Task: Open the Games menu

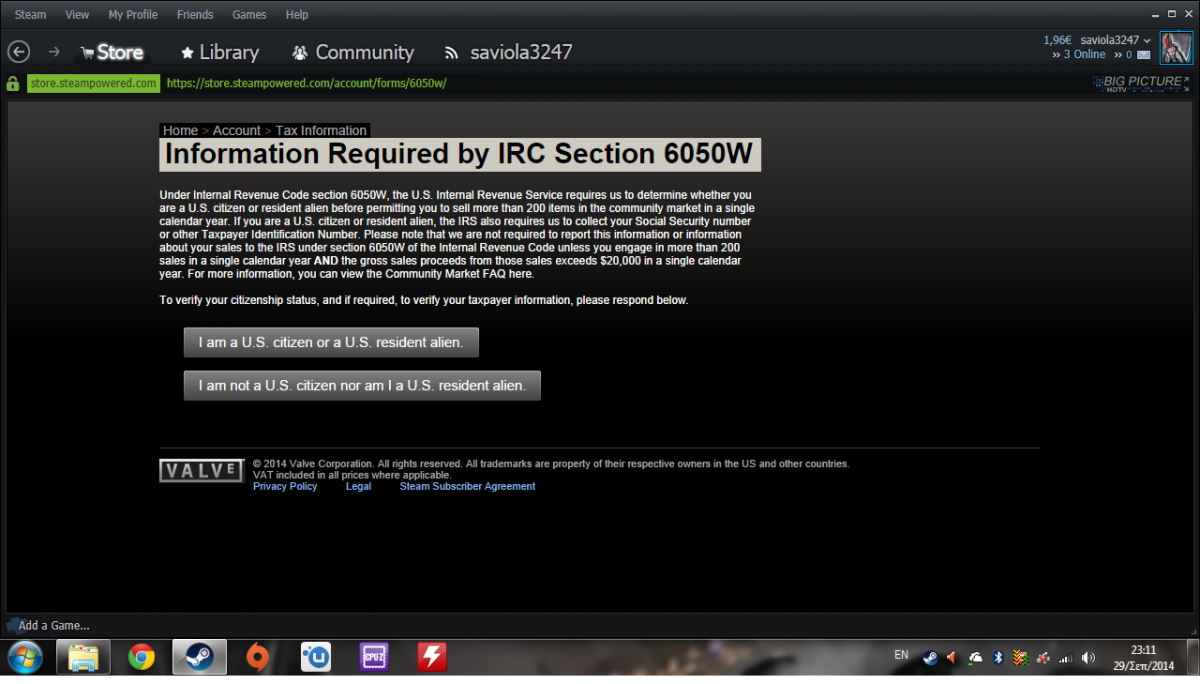Action: [x=249, y=15]
